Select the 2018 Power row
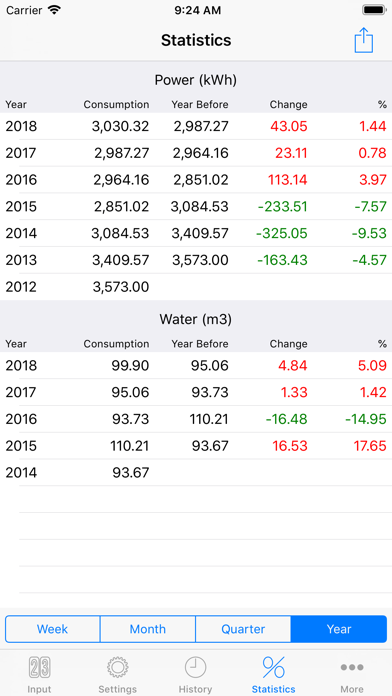 (x=196, y=127)
